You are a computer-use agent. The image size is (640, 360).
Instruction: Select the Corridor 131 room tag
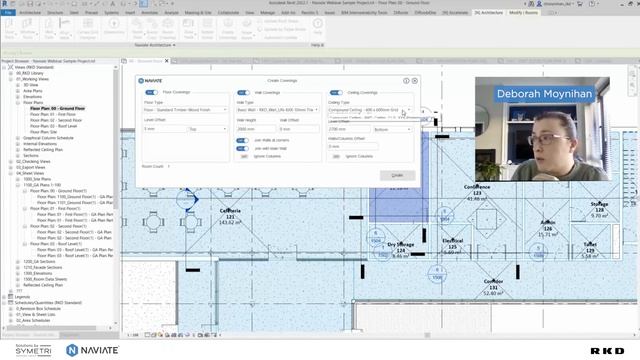493,287
